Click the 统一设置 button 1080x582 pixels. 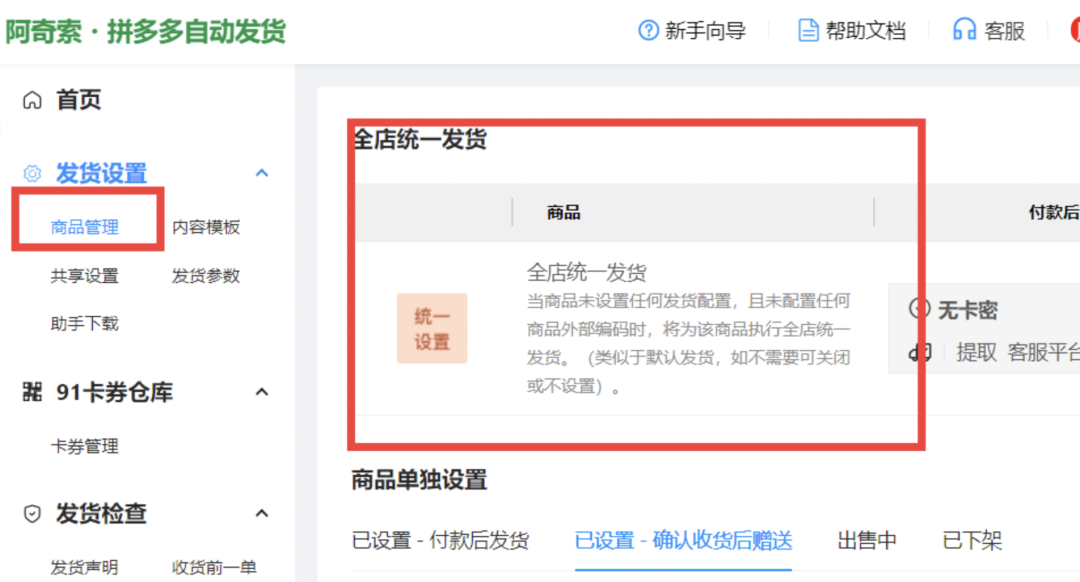coord(432,329)
